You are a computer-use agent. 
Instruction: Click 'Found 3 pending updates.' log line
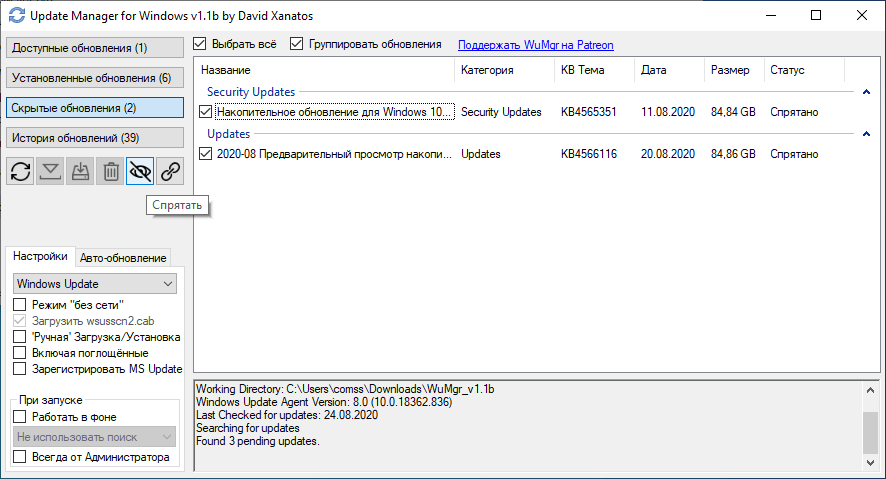258,441
